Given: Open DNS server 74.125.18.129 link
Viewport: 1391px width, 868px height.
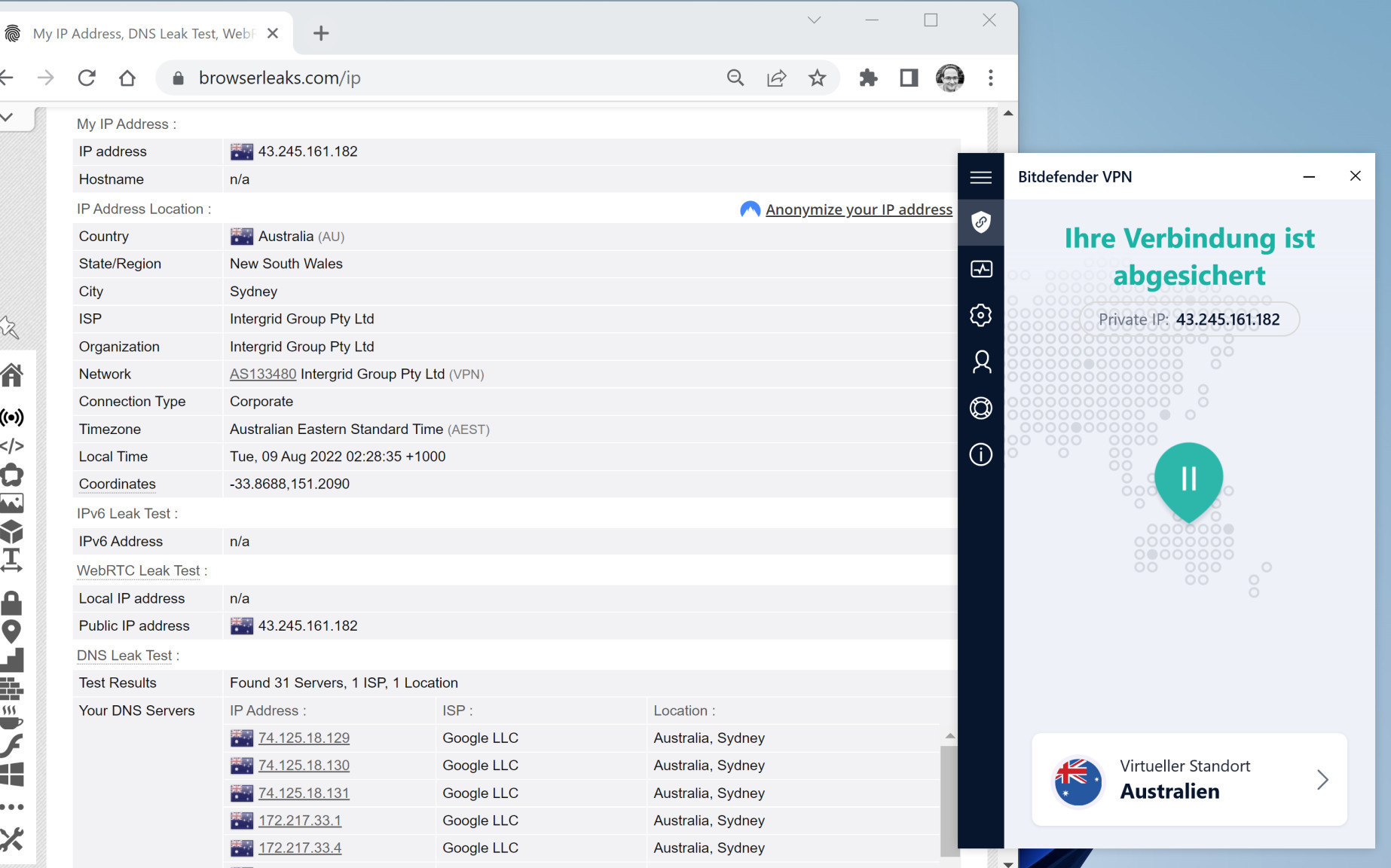Looking at the screenshot, I should [304, 738].
